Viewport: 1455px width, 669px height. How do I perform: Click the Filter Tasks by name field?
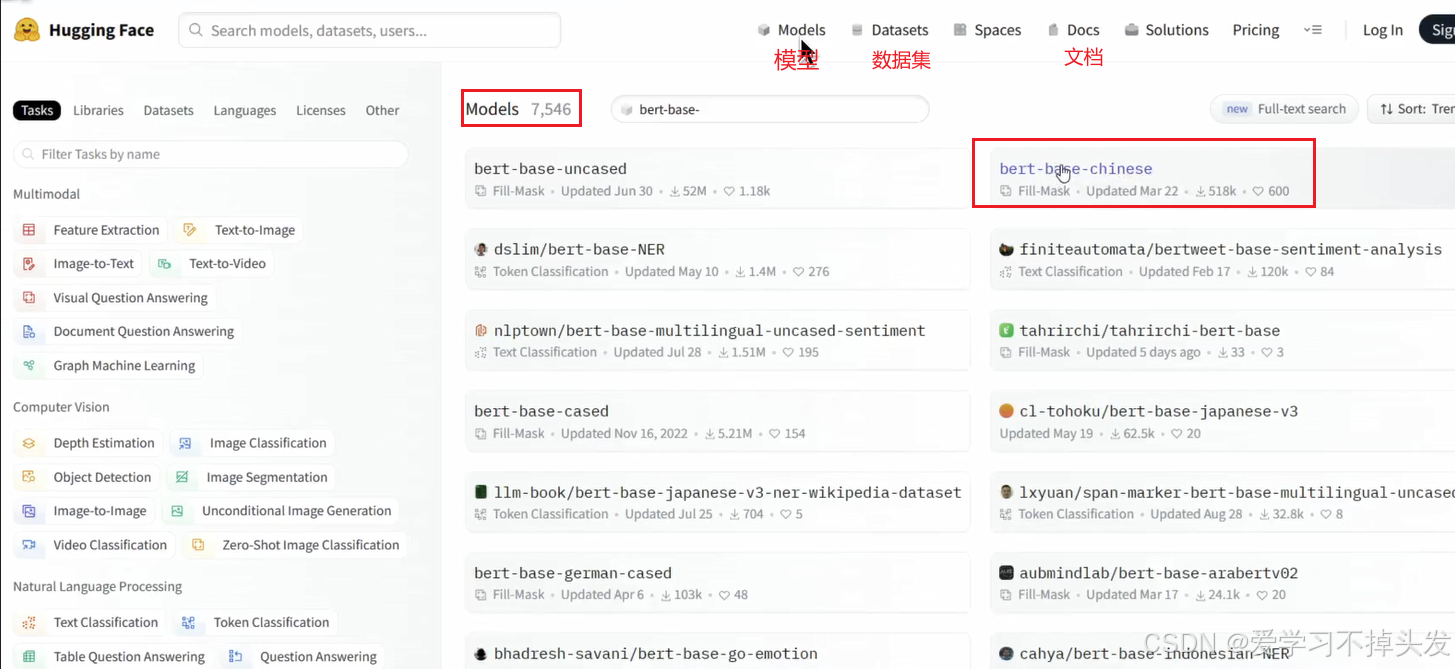pos(210,154)
